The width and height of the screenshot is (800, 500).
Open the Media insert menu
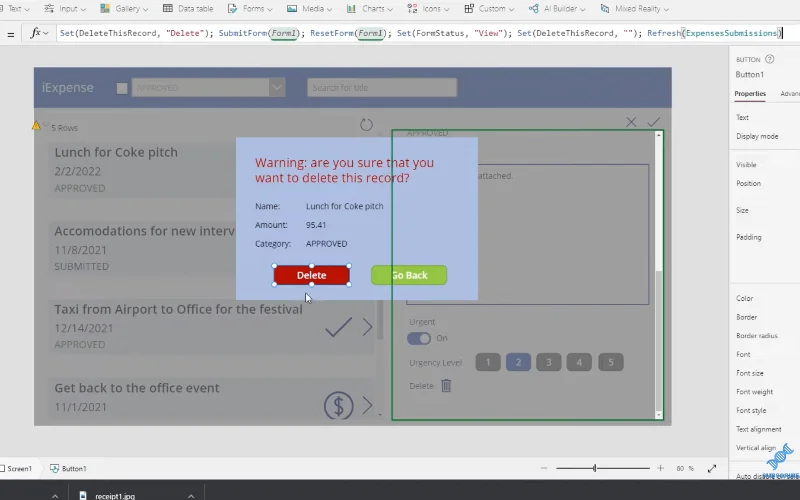pyautogui.click(x=309, y=9)
